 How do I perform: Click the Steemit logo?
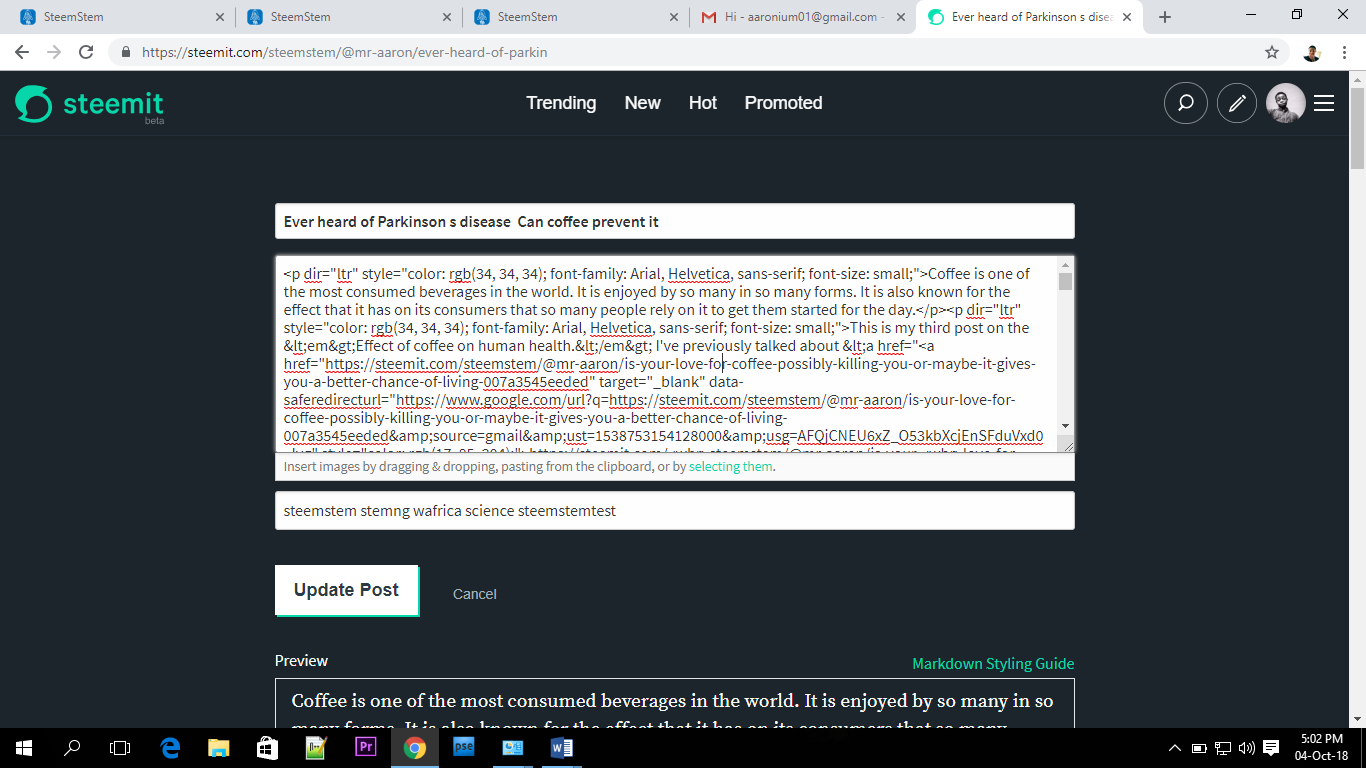point(90,104)
